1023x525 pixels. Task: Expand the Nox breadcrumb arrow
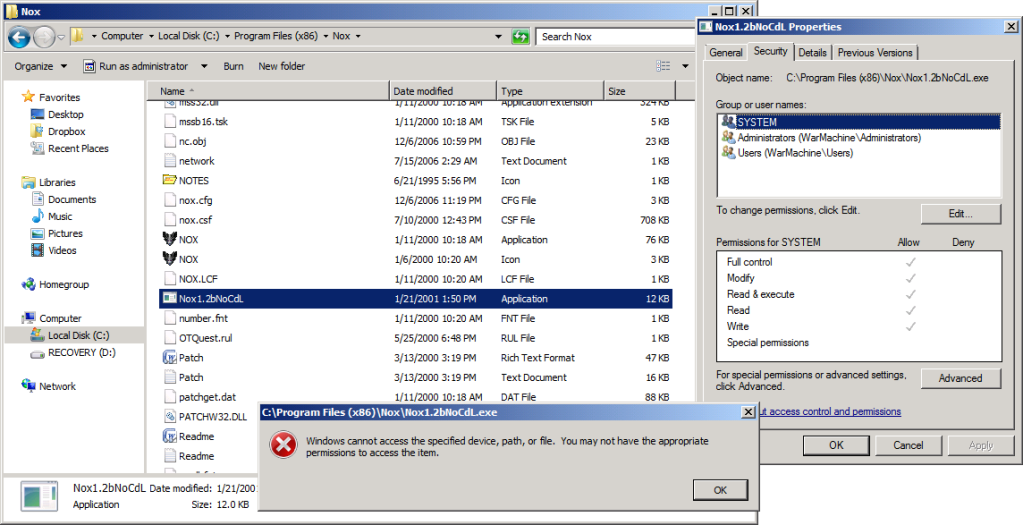pyautogui.click(x=358, y=37)
